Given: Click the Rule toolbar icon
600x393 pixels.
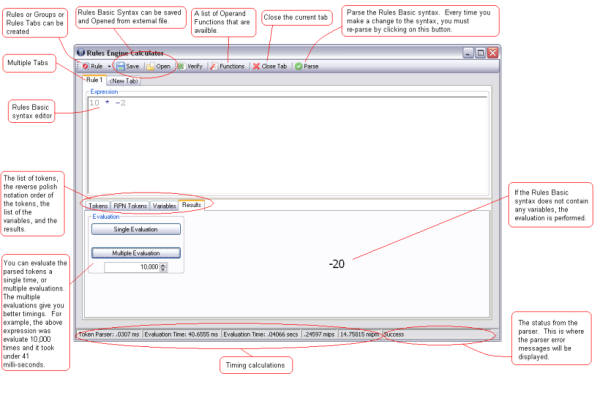Looking at the screenshot, I should (86, 66).
